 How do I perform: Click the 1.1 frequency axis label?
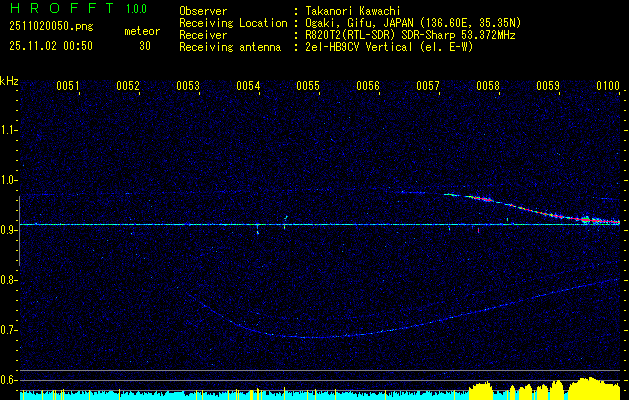tap(9, 129)
